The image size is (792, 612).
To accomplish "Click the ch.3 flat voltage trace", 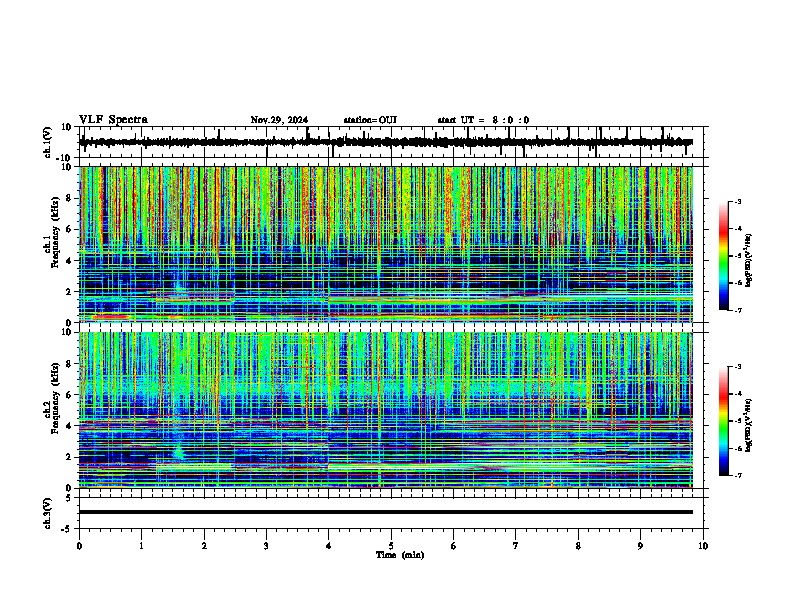I will point(386,512).
